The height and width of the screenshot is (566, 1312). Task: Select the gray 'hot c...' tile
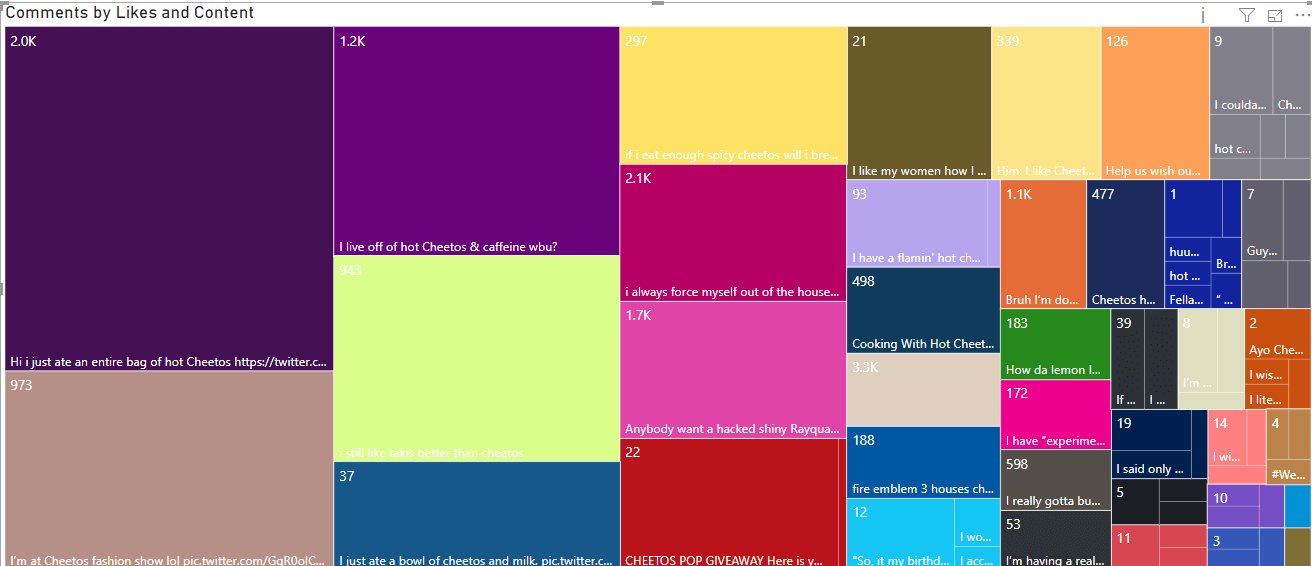(1235, 136)
